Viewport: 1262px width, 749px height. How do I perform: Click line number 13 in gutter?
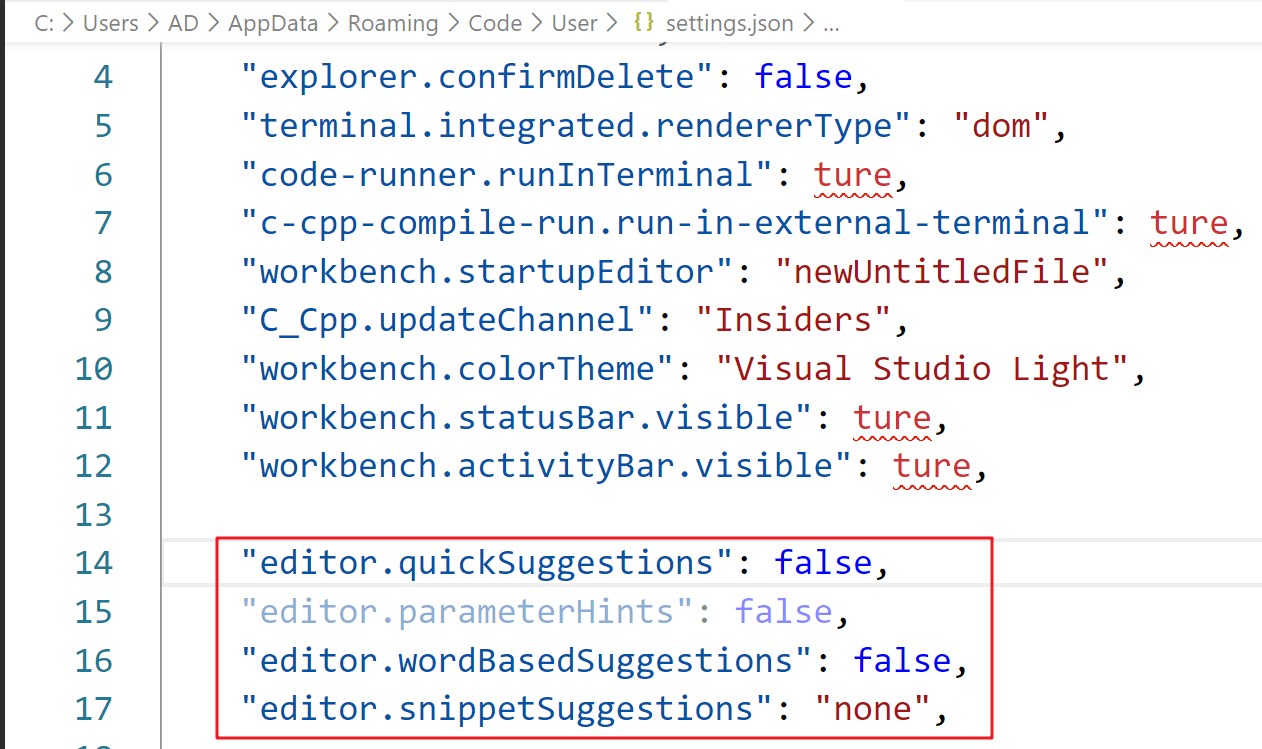(94, 515)
